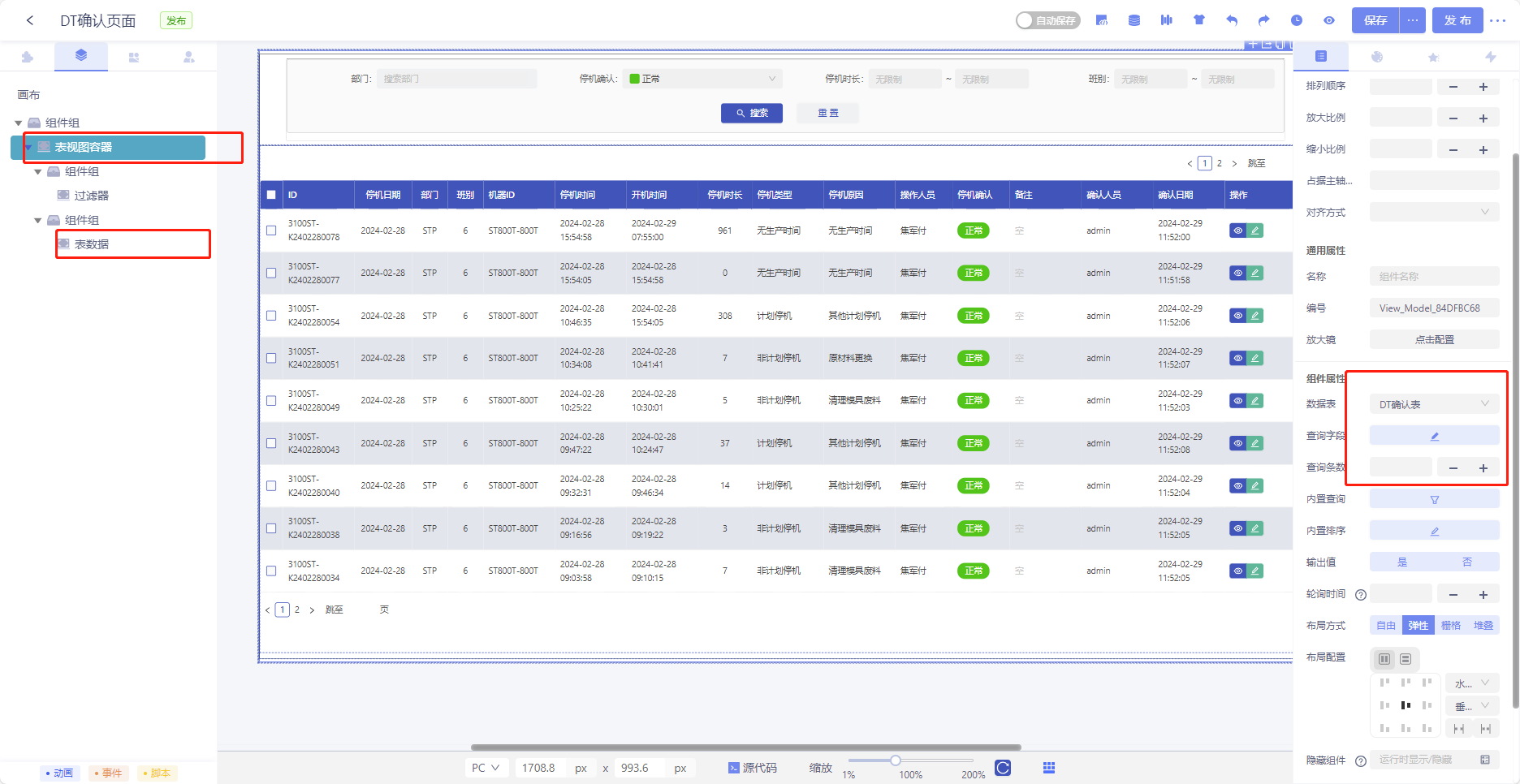
Task: Undo with the left curved arrow icon
Action: tap(1232, 20)
